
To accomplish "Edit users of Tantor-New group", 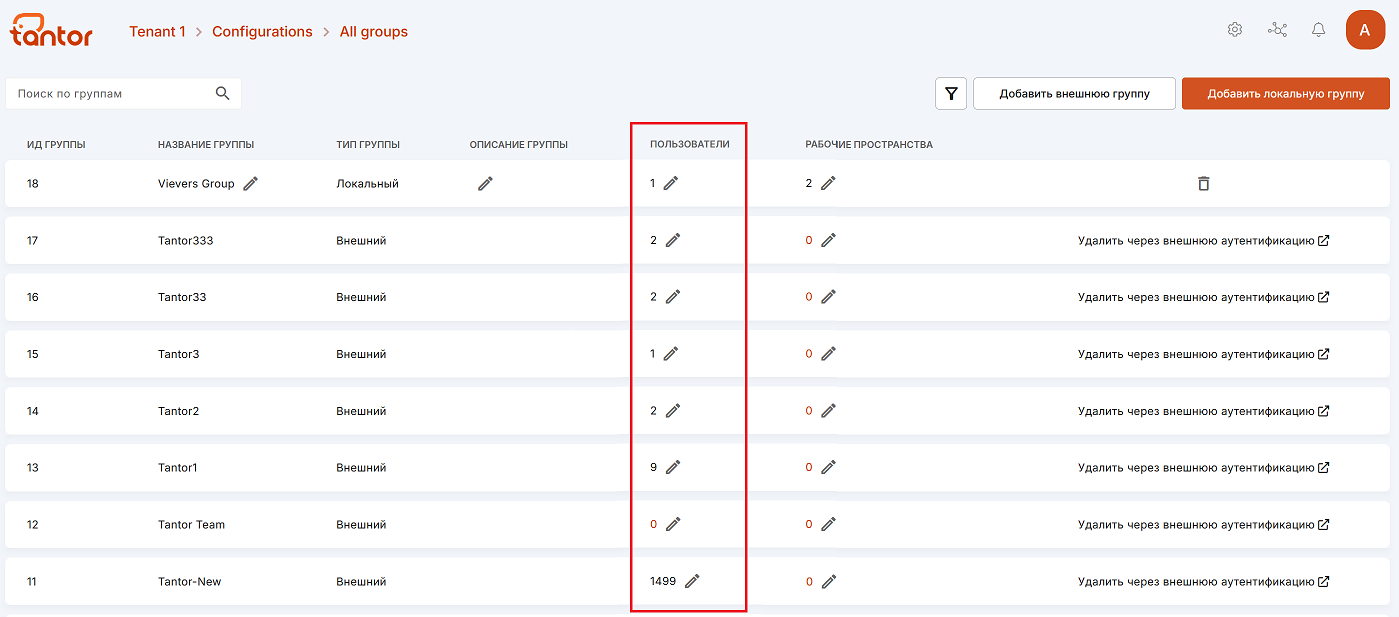I will pyautogui.click(x=692, y=581).
